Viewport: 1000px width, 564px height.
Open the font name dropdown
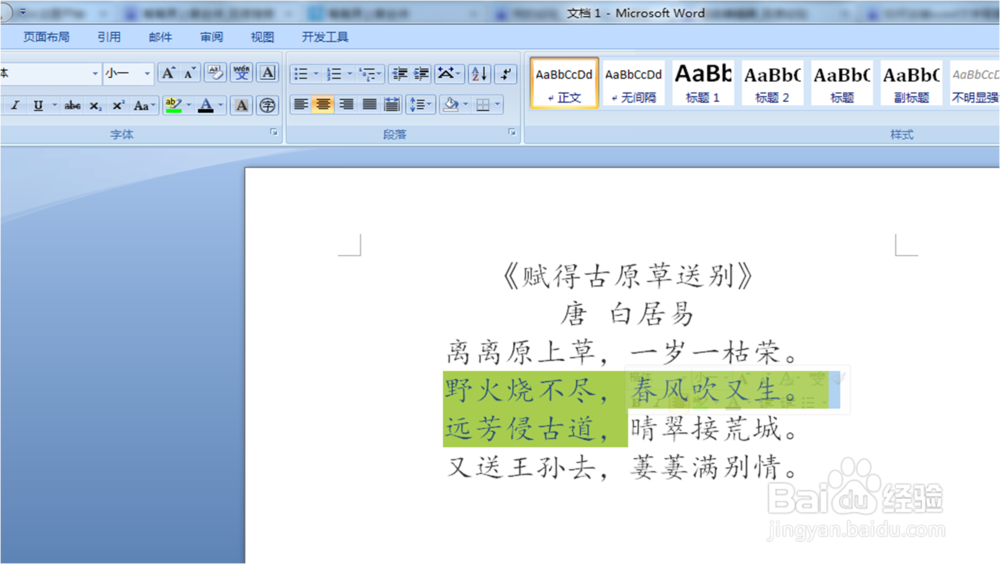tap(95, 73)
